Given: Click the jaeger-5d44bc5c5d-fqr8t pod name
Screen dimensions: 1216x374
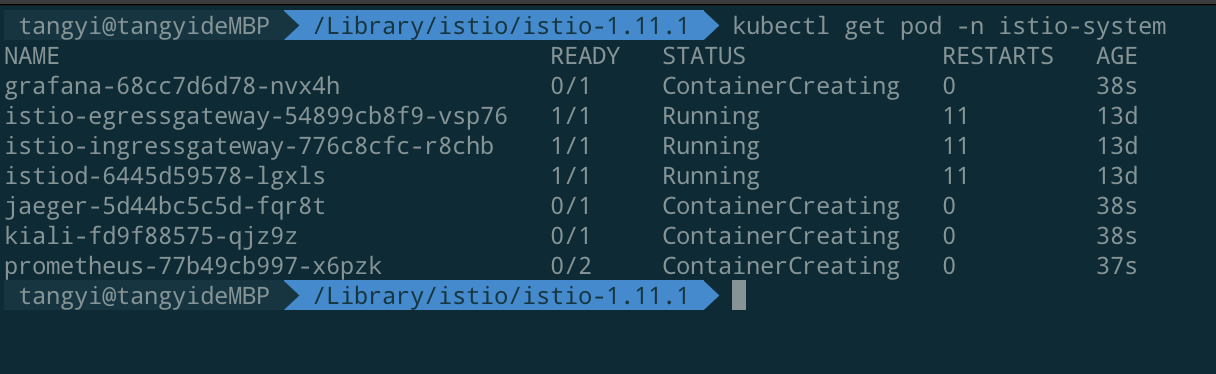Looking at the screenshot, I should pos(165,206).
